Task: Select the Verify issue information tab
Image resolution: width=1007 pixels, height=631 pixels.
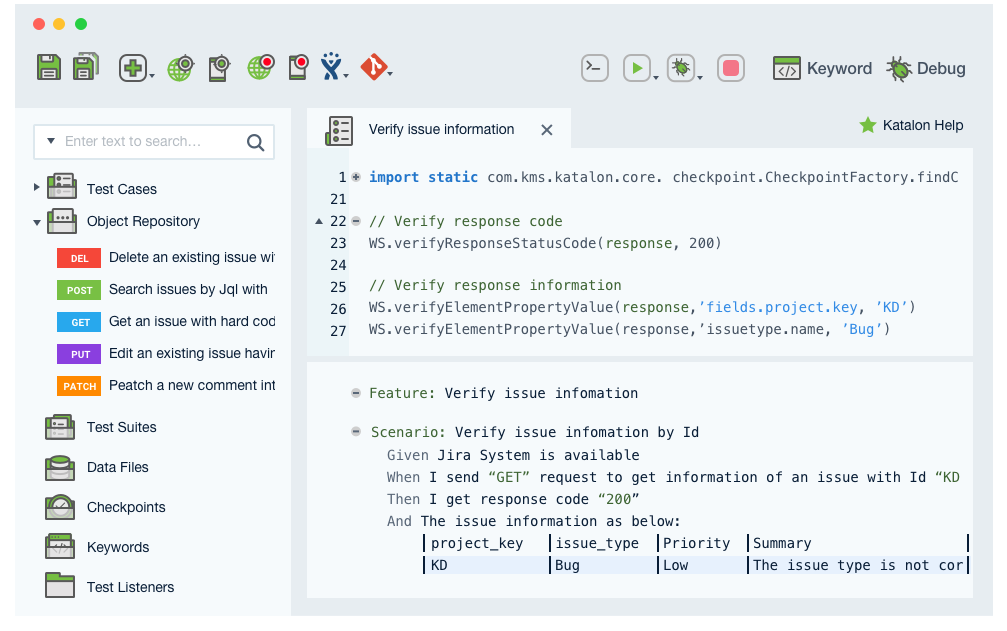Action: coord(440,129)
